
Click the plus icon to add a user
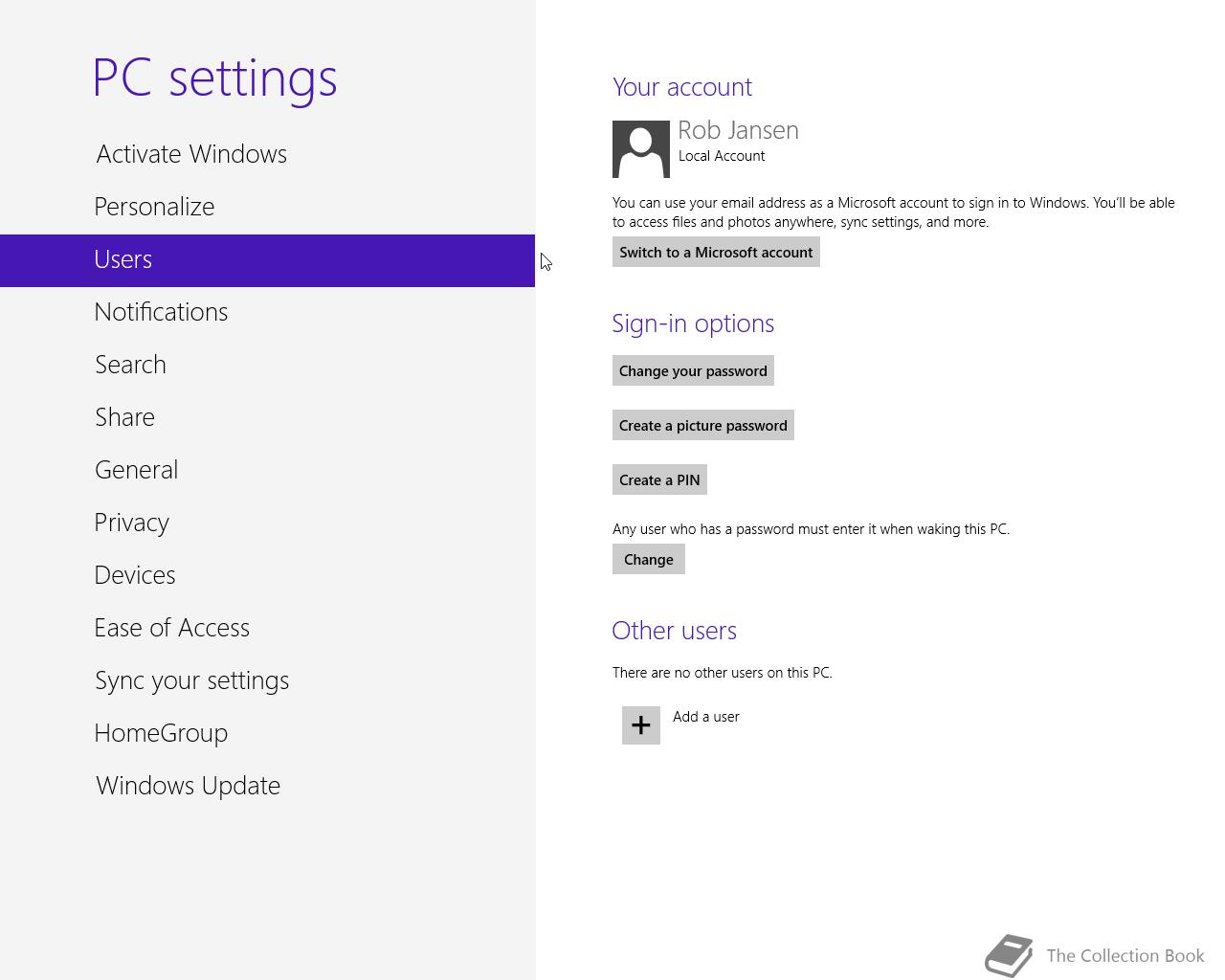[x=641, y=725]
